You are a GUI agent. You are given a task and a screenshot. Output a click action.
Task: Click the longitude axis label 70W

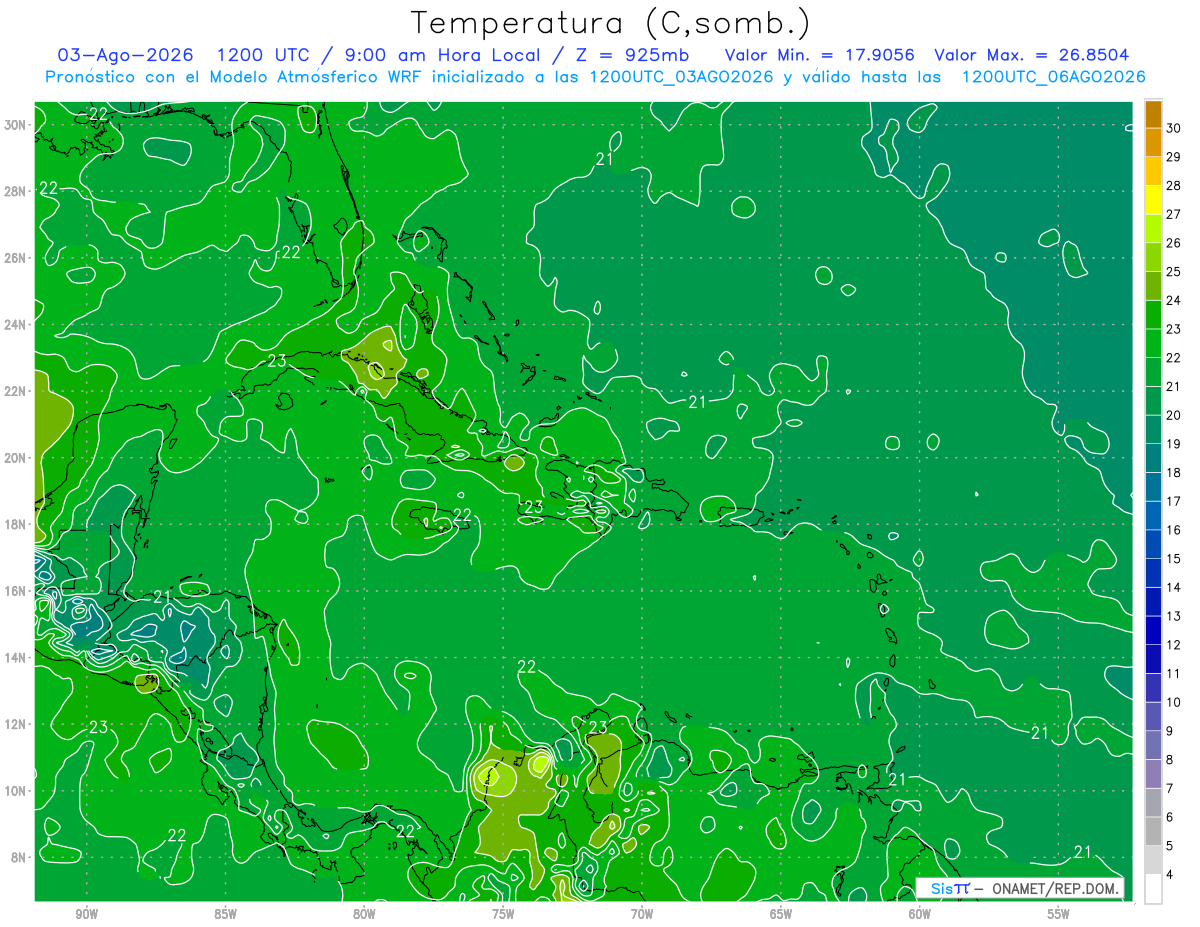pyautogui.click(x=642, y=914)
